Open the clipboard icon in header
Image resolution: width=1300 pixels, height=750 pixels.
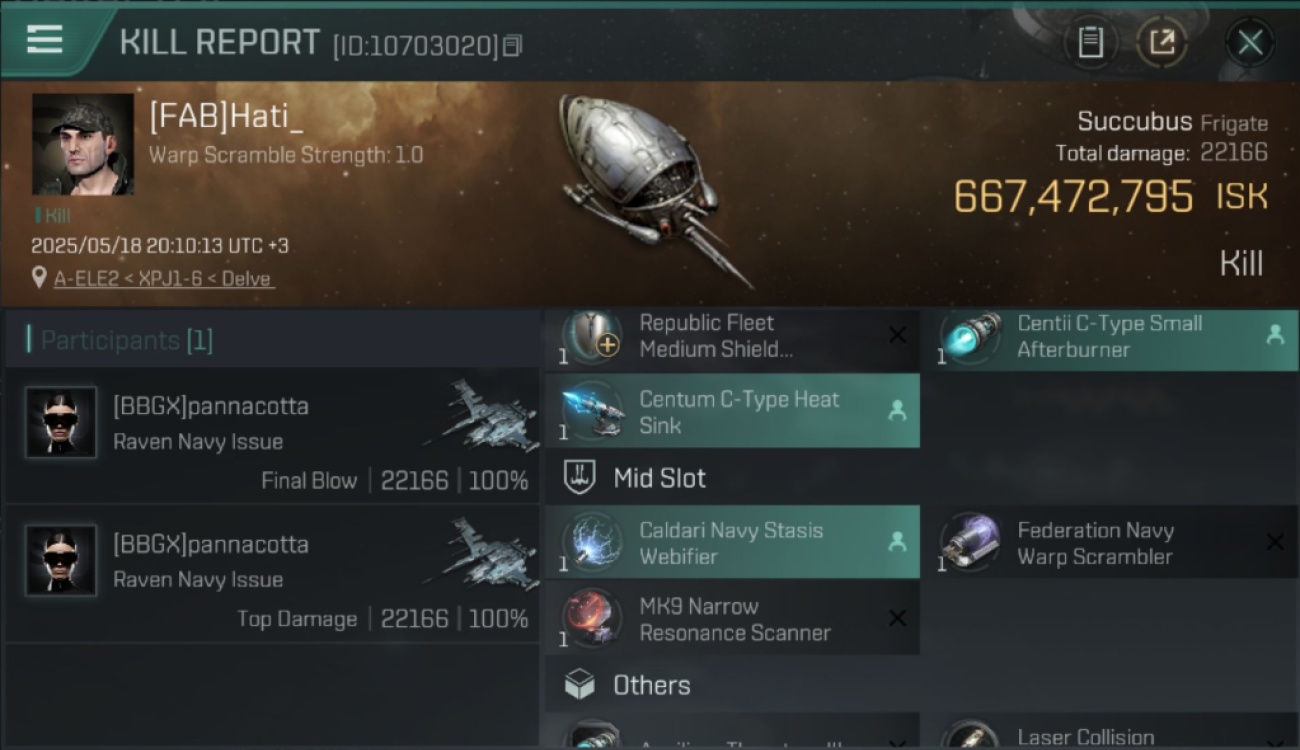pyautogui.click(x=1090, y=42)
